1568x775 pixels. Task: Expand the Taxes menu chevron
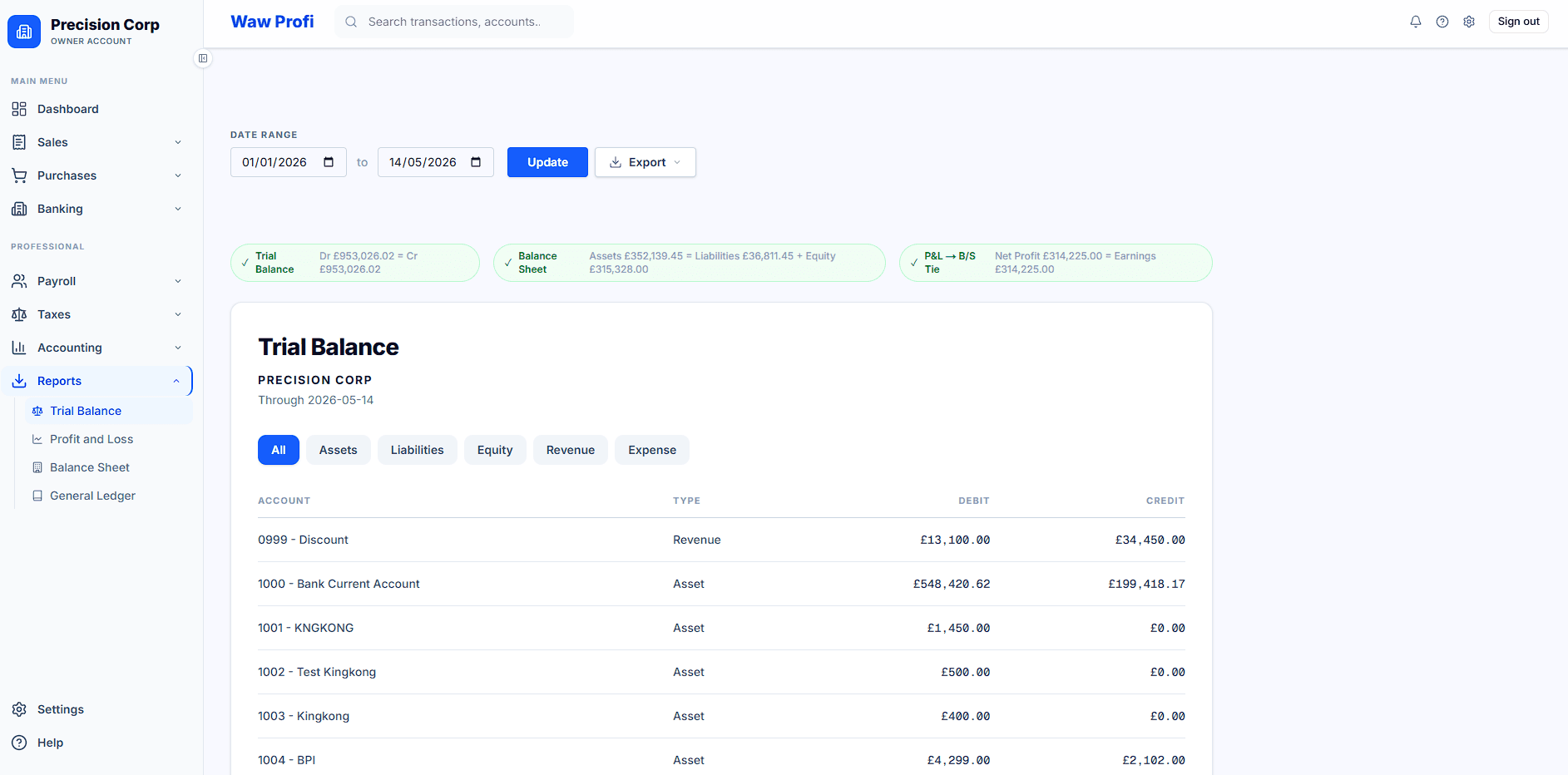point(178,314)
